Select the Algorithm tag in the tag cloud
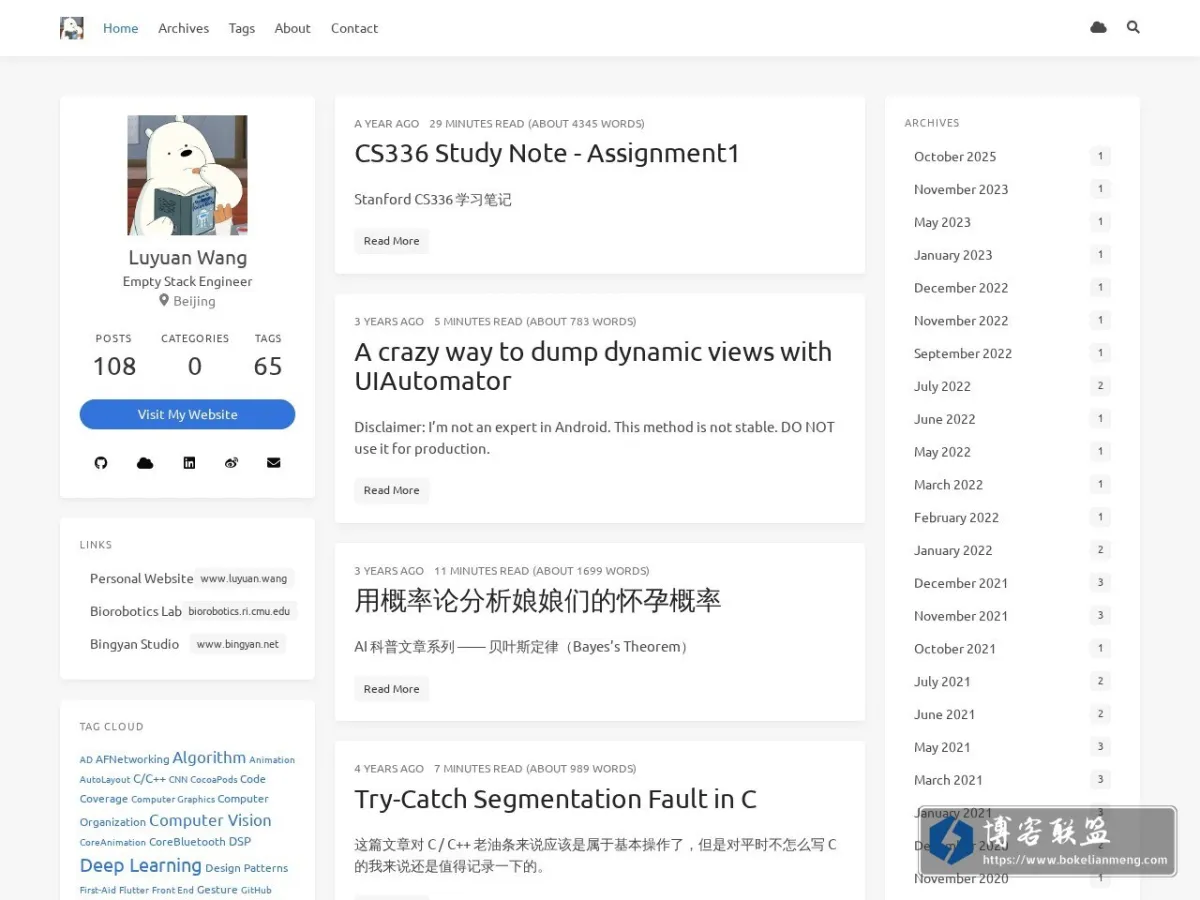The height and width of the screenshot is (900, 1200). (x=209, y=757)
